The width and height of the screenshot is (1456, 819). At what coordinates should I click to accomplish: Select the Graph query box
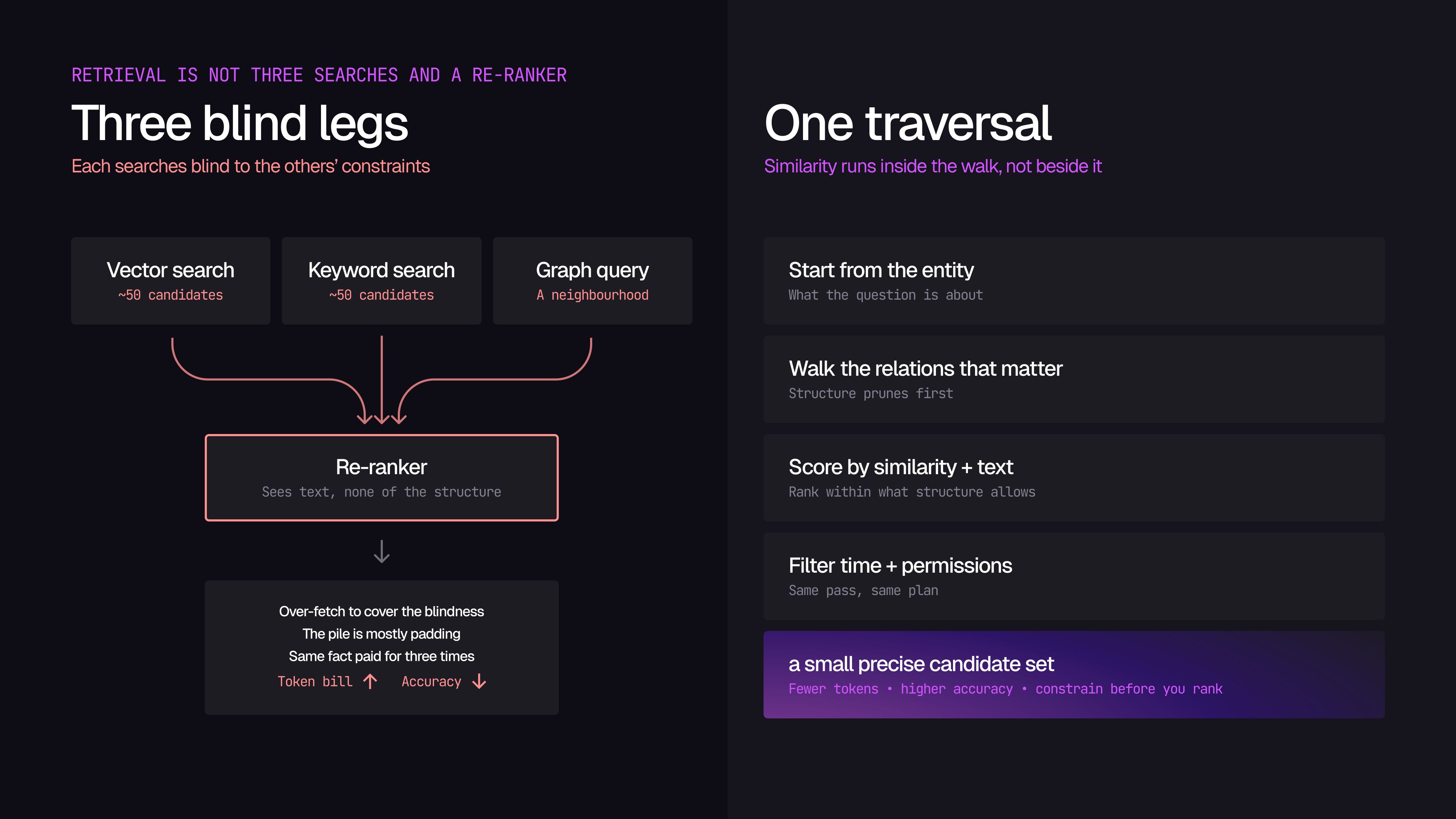click(x=592, y=281)
